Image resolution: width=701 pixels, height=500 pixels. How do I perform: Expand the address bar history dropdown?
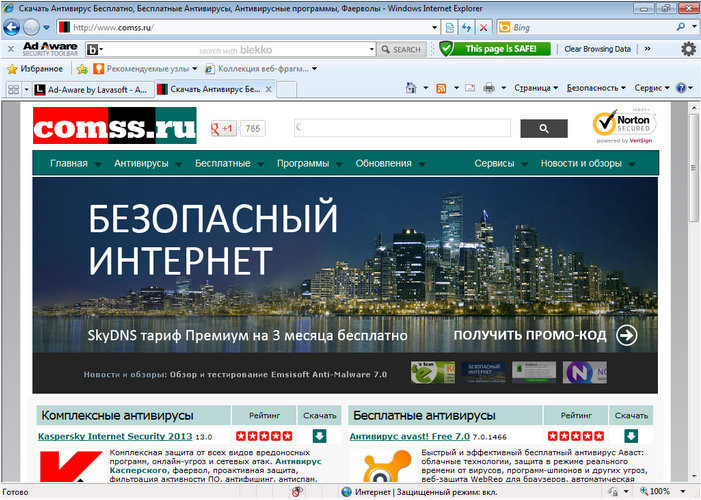coord(434,28)
